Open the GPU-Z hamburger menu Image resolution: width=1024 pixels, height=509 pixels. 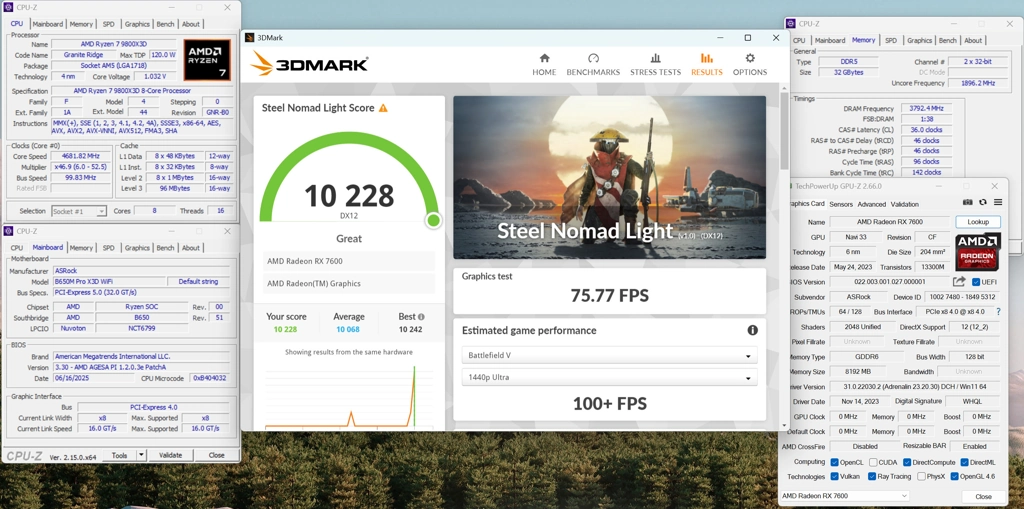pos(997,203)
